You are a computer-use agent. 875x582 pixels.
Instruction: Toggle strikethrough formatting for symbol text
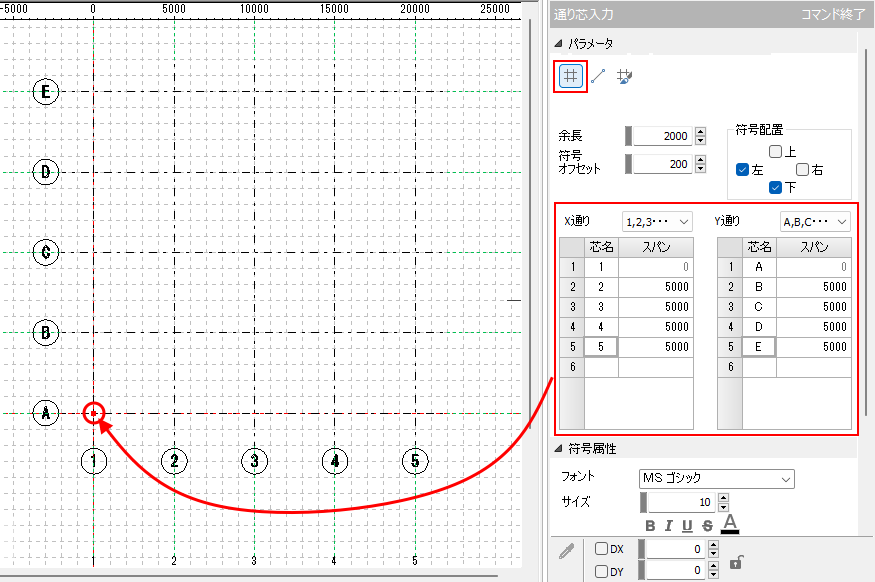click(707, 526)
